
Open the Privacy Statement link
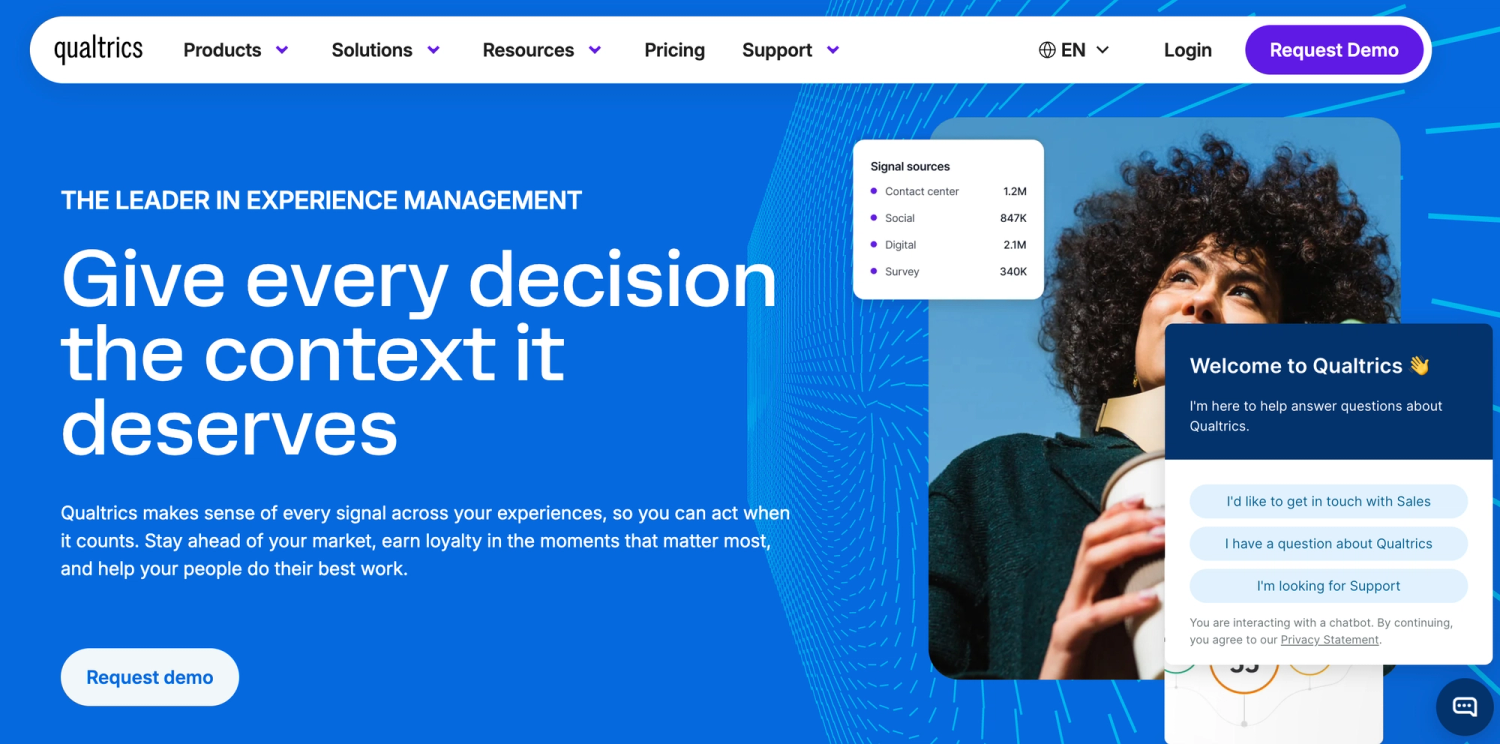pos(1329,639)
